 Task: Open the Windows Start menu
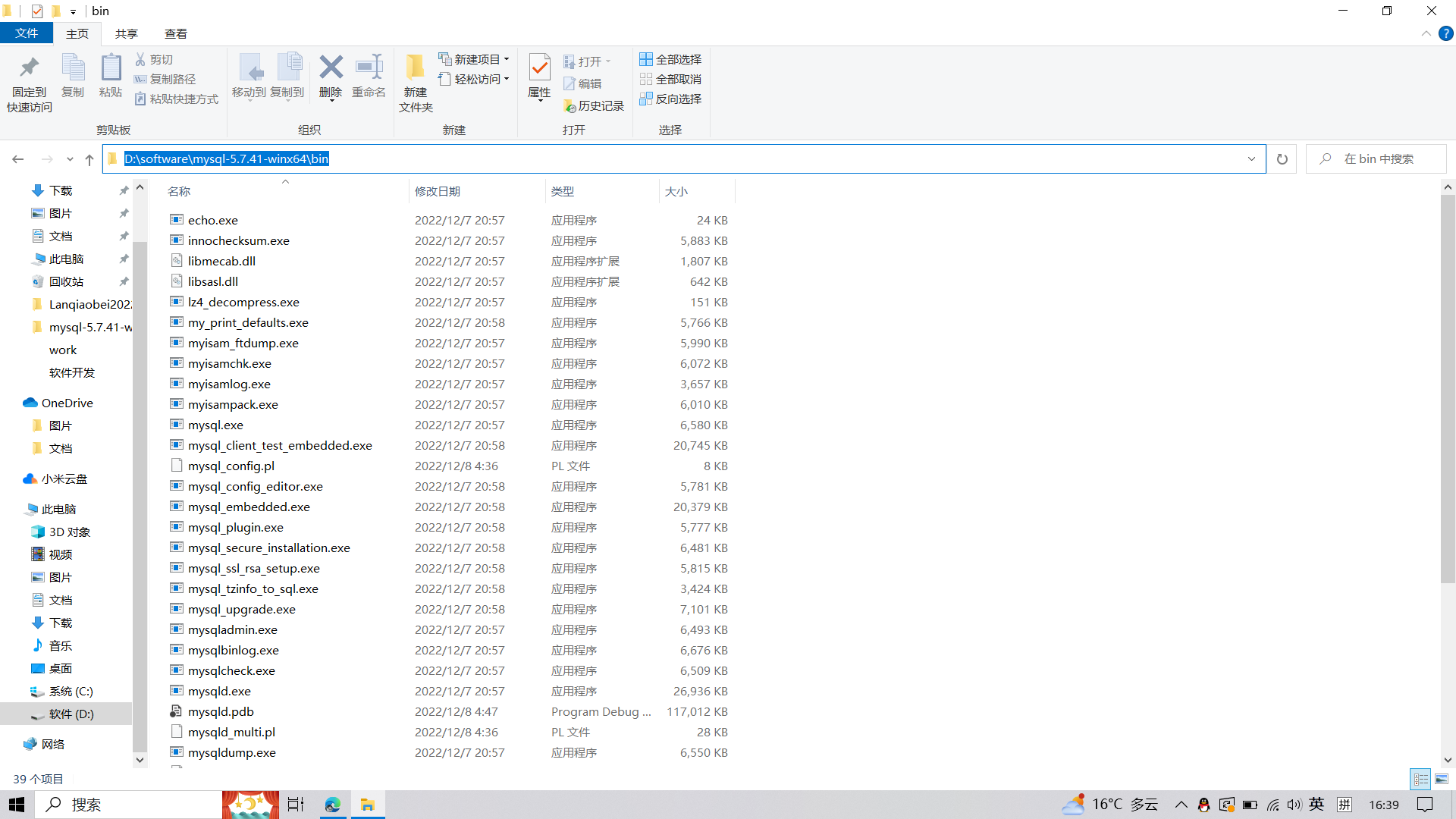click(17, 805)
